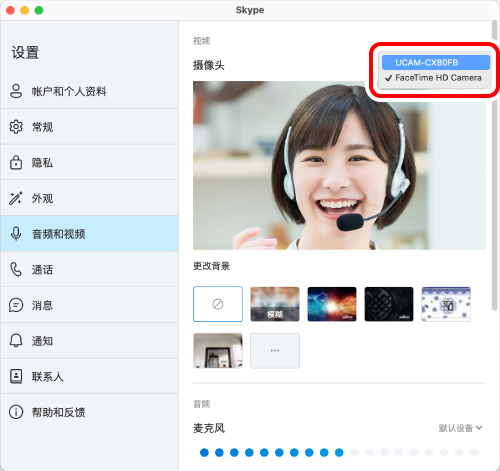Open 帐户和个人资料 settings
The image size is (500, 471).
(89, 91)
